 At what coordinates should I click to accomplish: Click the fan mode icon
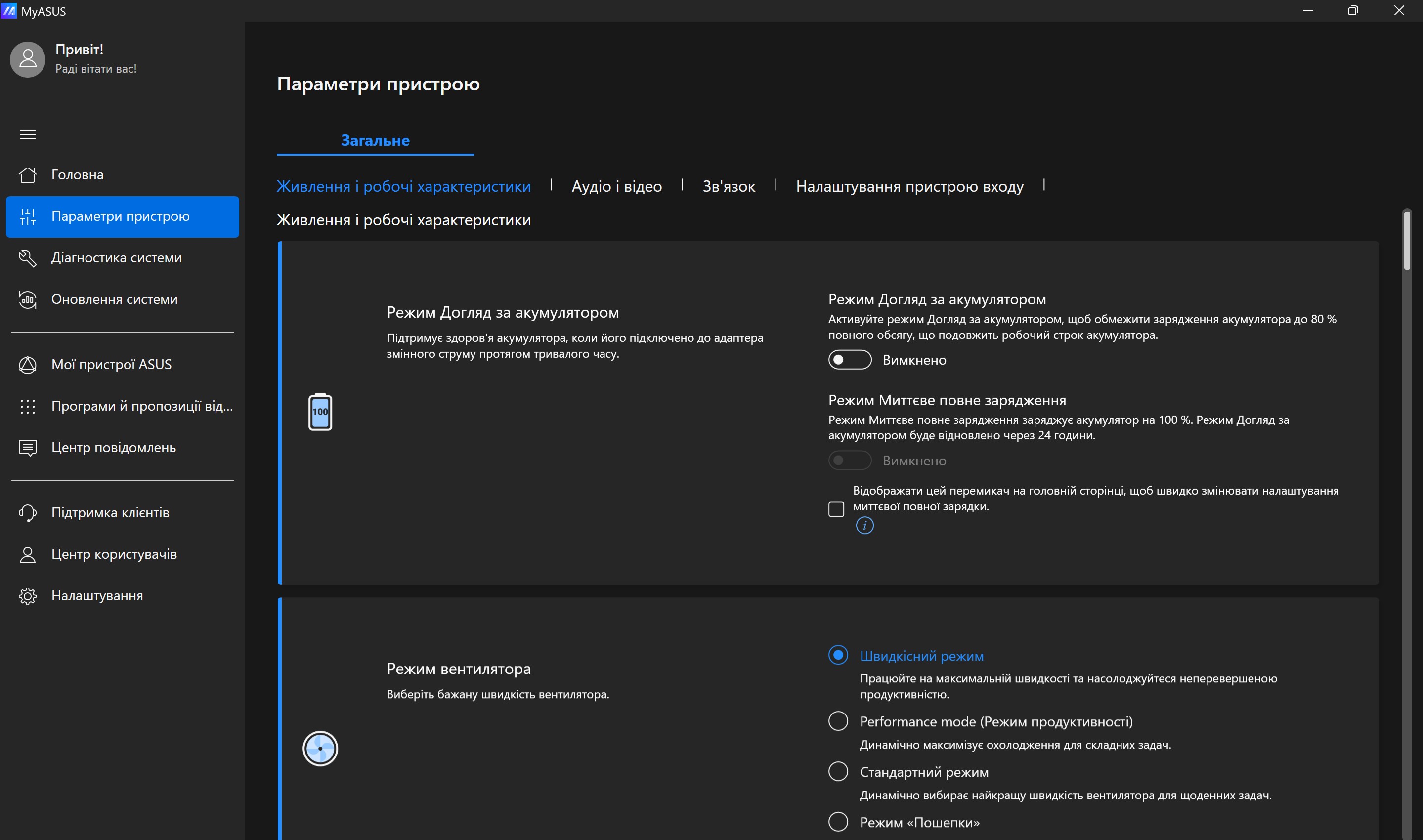tap(320, 748)
